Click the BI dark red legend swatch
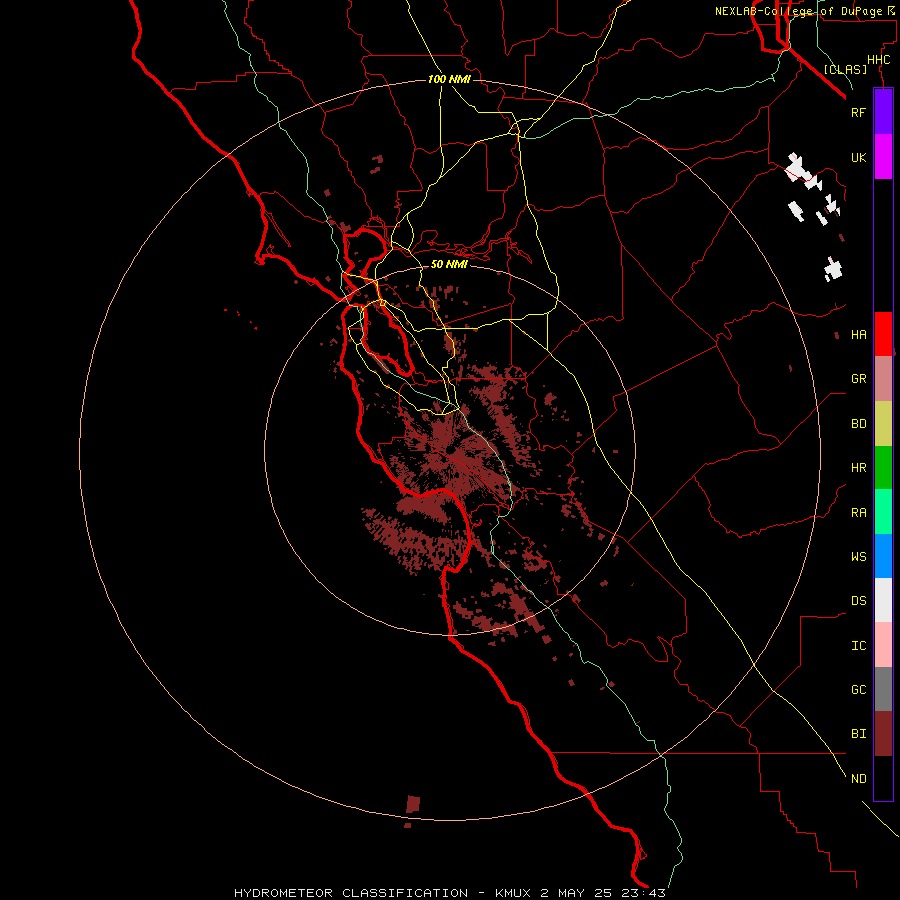The image size is (900, 900). click(883, 734)
